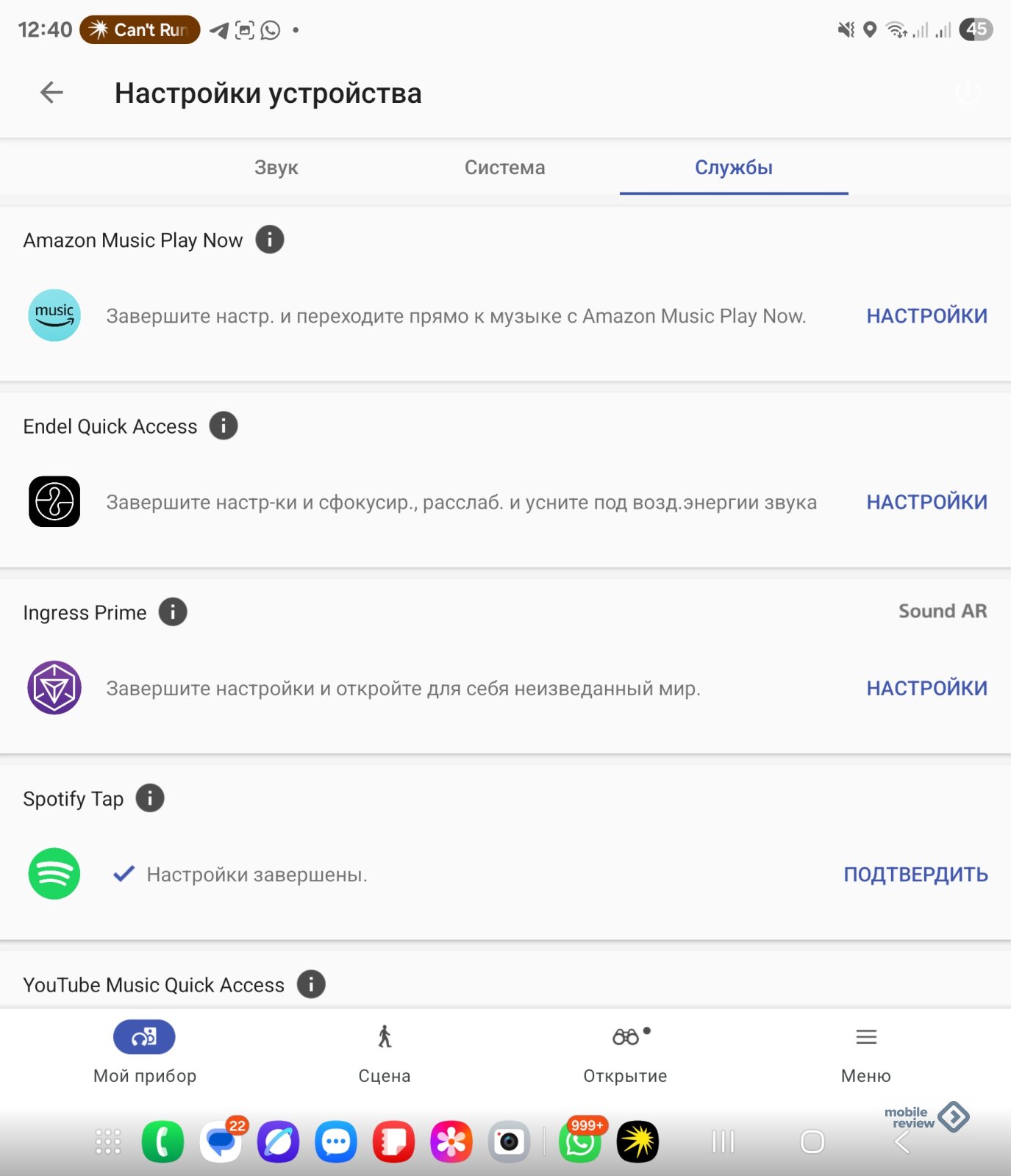Screen dimensions: 1011x1176
Task: Open НАСТРОЙКИ for Endel Quick Access
Action: pyautogui.click(x=926, y=502)
